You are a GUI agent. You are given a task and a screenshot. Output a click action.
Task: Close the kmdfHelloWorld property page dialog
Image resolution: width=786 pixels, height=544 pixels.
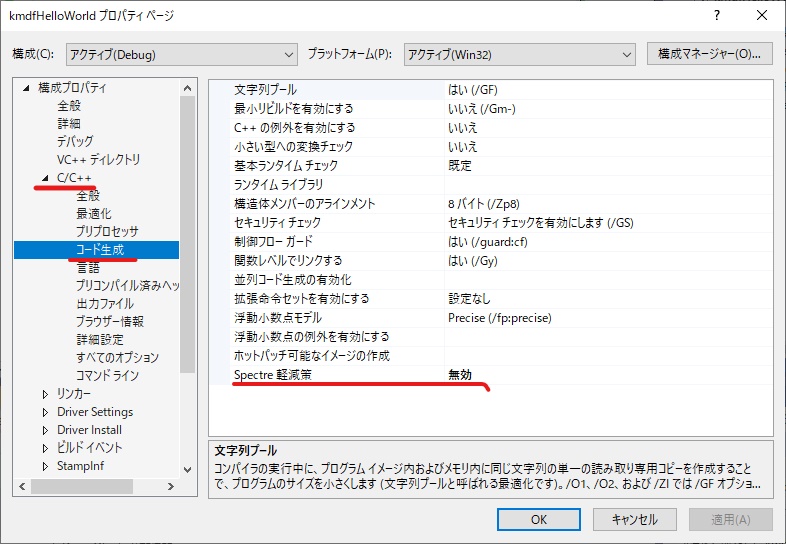coord(761,16)
